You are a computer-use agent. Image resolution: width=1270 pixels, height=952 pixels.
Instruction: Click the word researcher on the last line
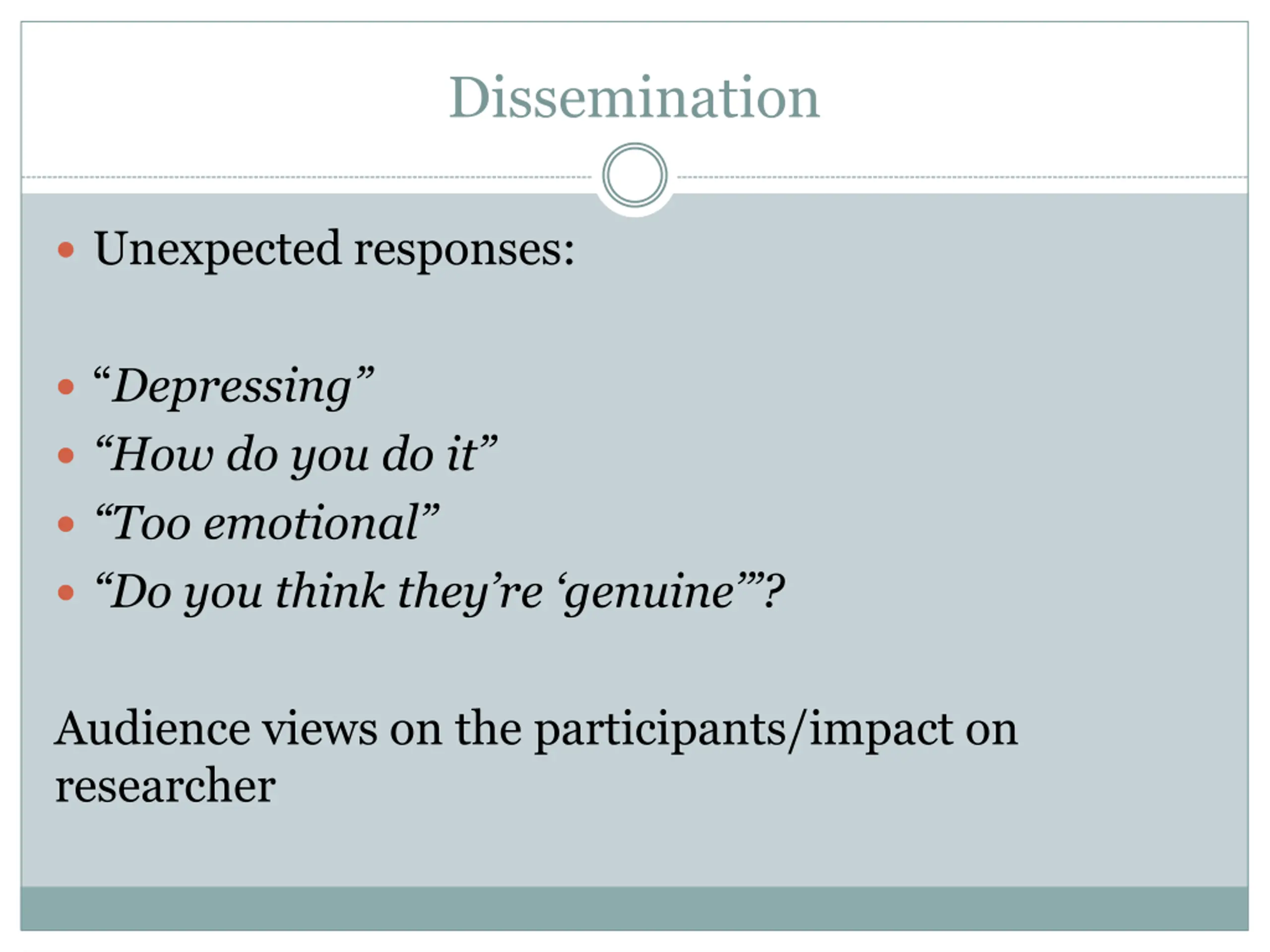(x=165, y=785)
